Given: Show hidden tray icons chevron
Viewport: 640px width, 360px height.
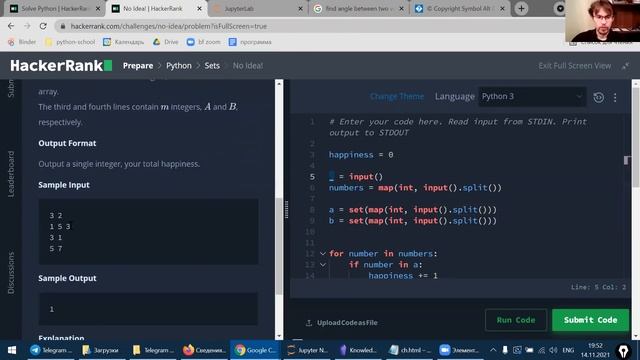Looking at the screenshot, I should [493, 350].
